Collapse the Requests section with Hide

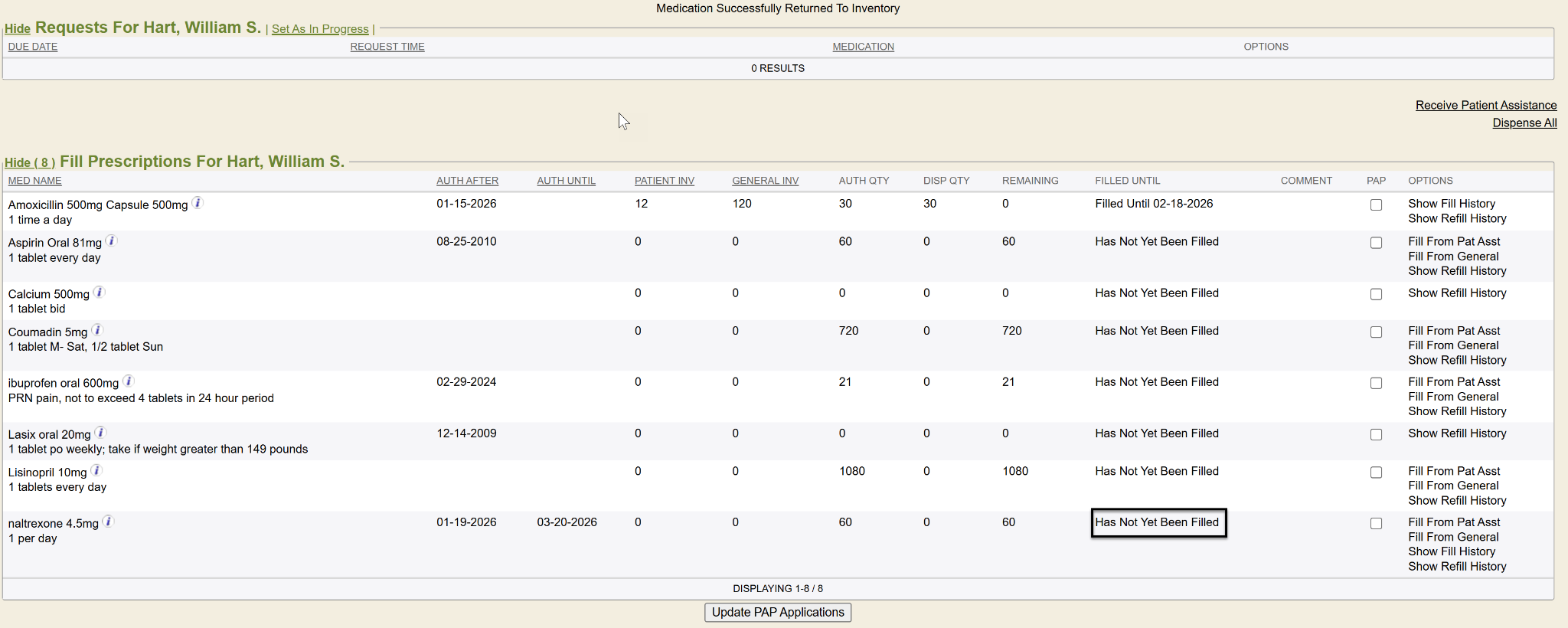point(18,29)
